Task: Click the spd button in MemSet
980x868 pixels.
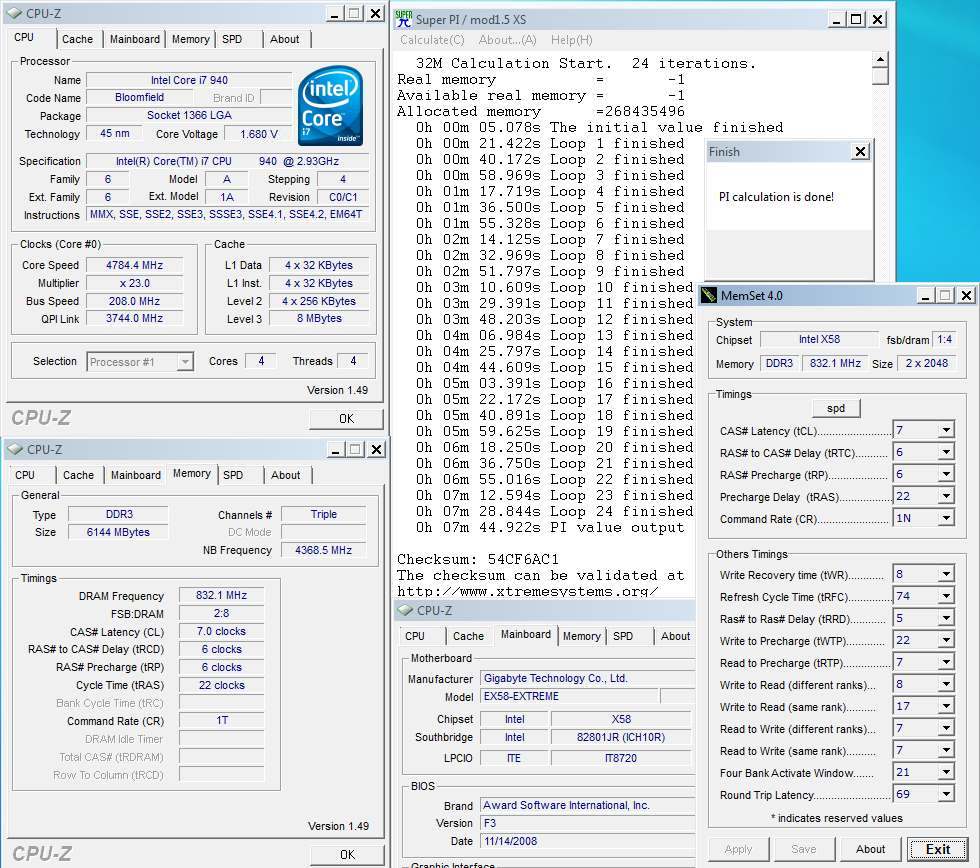Action: [836, 408]
